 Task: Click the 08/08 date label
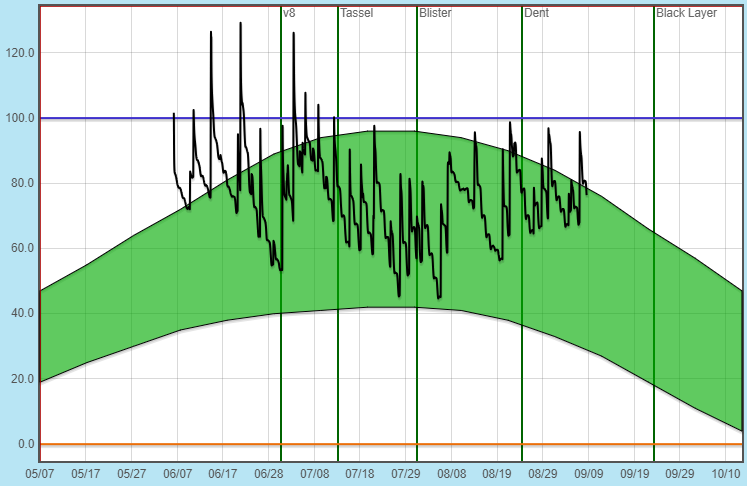click(452, 474)
